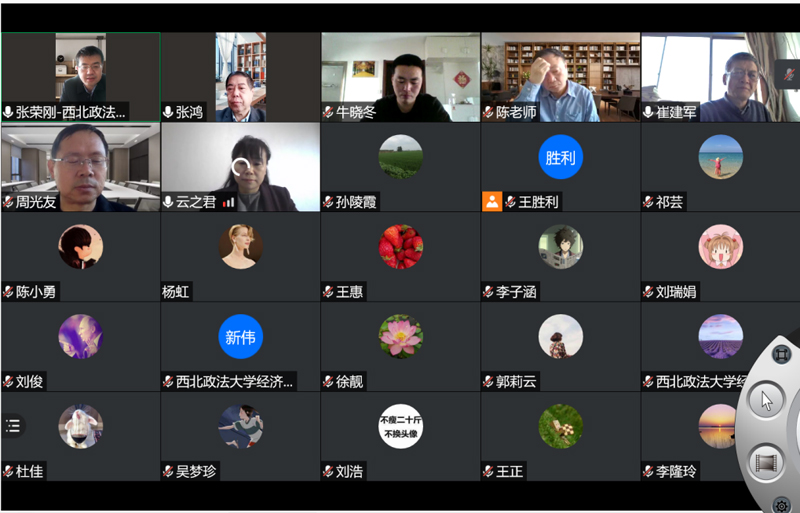The height and width of the screenshot is (513, 800).
Task: Select the lotus flower avatar of 徐靓
Action: 401,336
